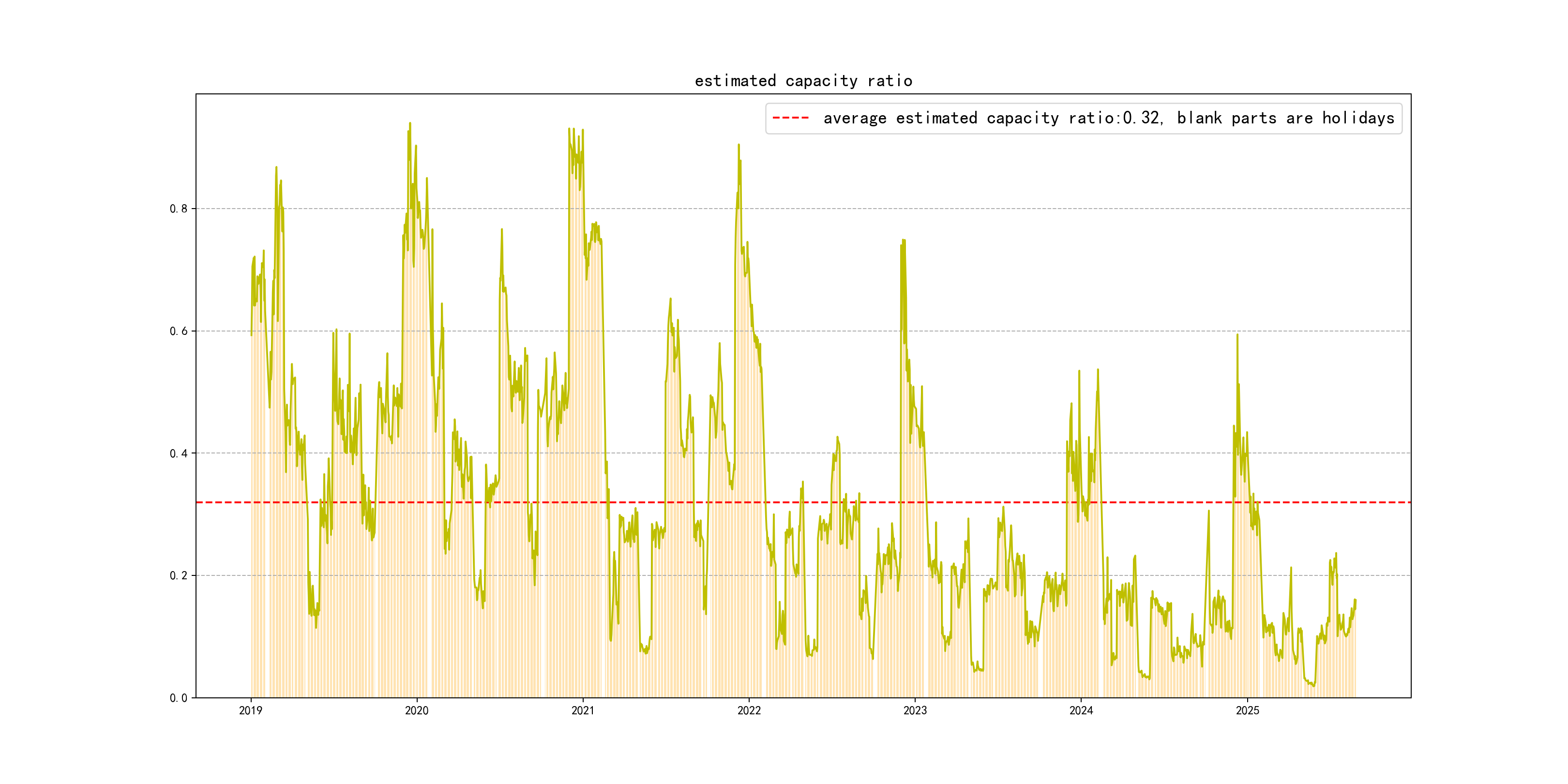Click the 0.2 y-axis tick label
Viewport: 1568px width, 784px height.
tap(179, 576)
